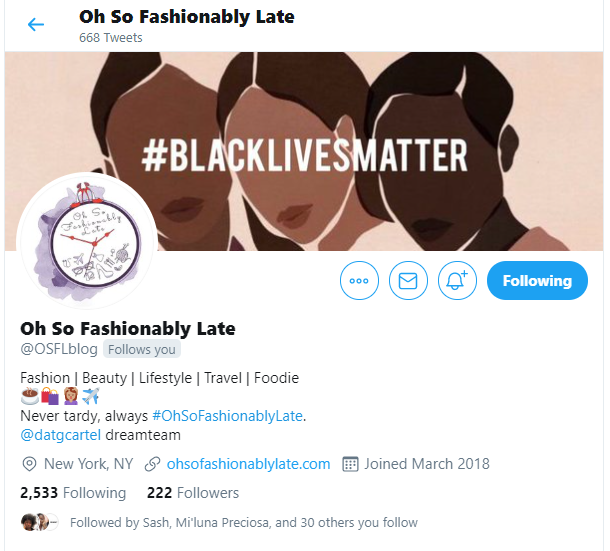Open Followed by Sash and others list

coord(244,522)
